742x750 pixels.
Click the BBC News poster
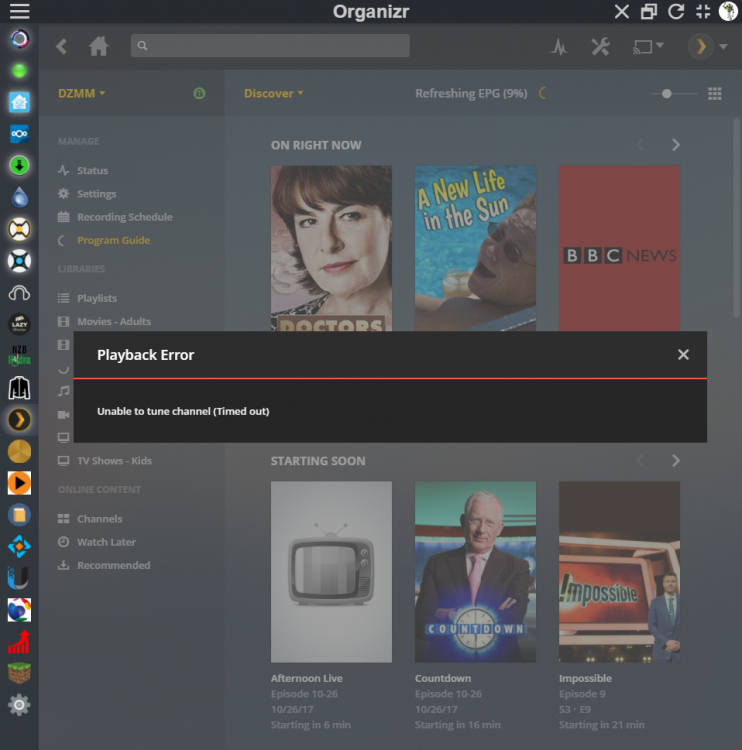point(619,248)
